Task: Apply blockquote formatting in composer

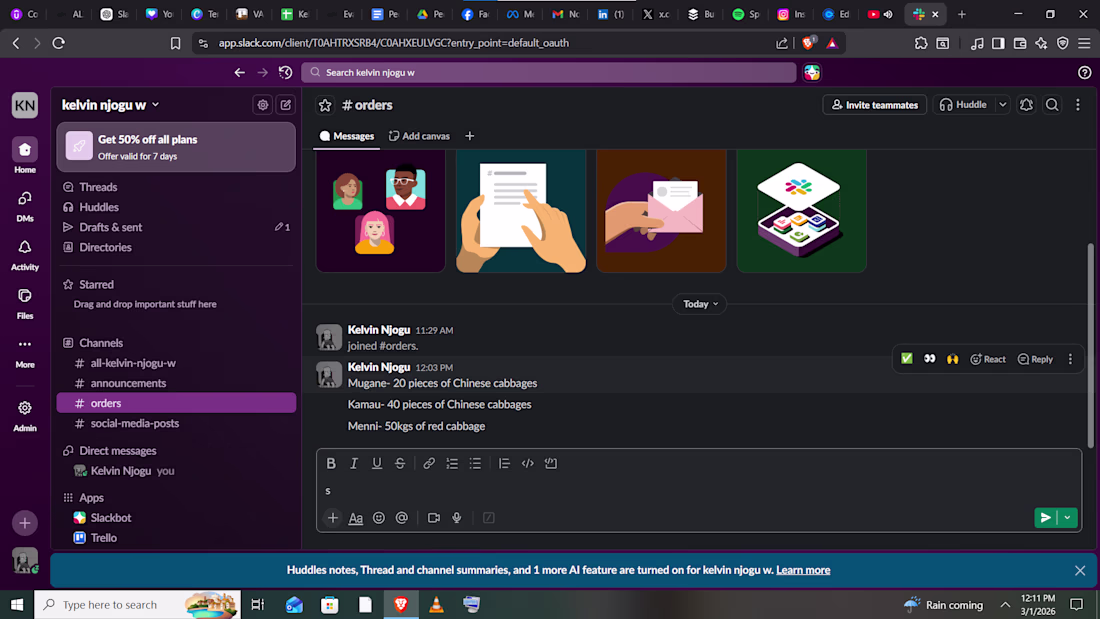Action: coord(504,463)
